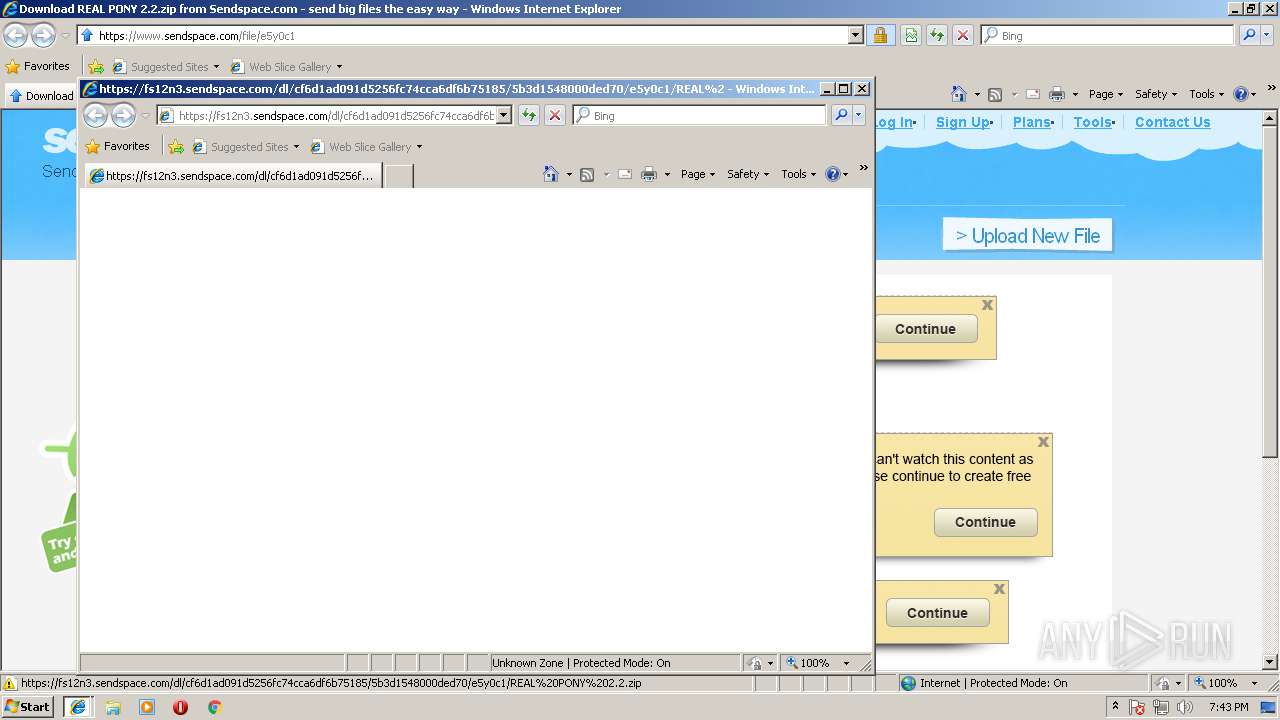
Task: Click the Start button
Action: pos(27,707)
